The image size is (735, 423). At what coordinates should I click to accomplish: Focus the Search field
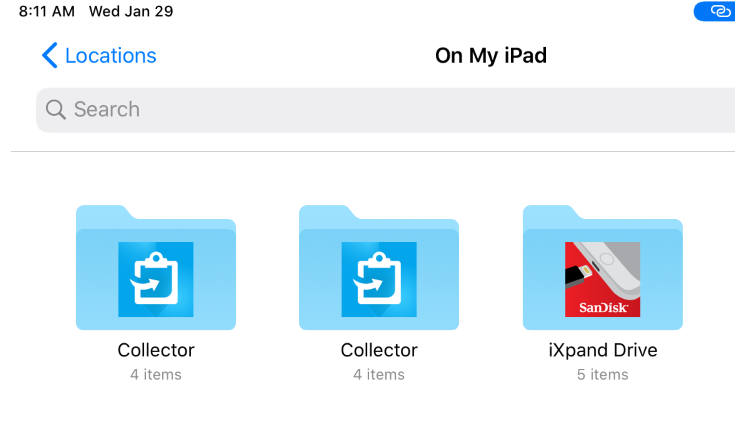point(385,110)
